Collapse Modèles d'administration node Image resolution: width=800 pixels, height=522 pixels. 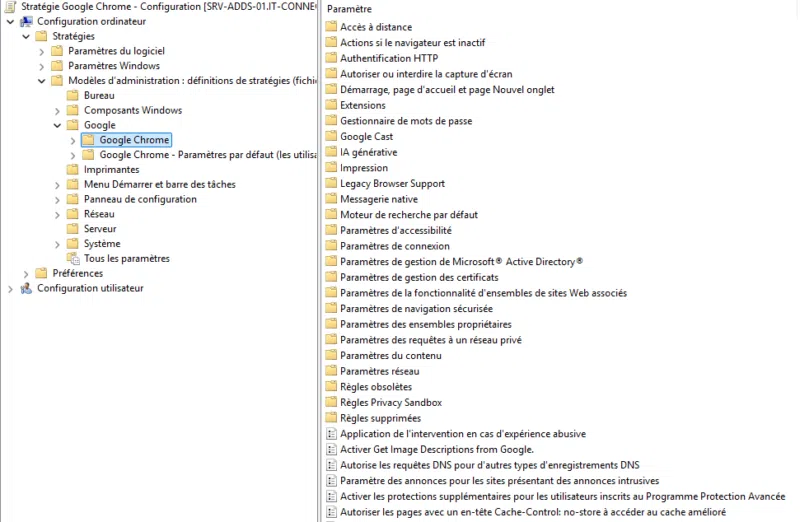(42, 81)
